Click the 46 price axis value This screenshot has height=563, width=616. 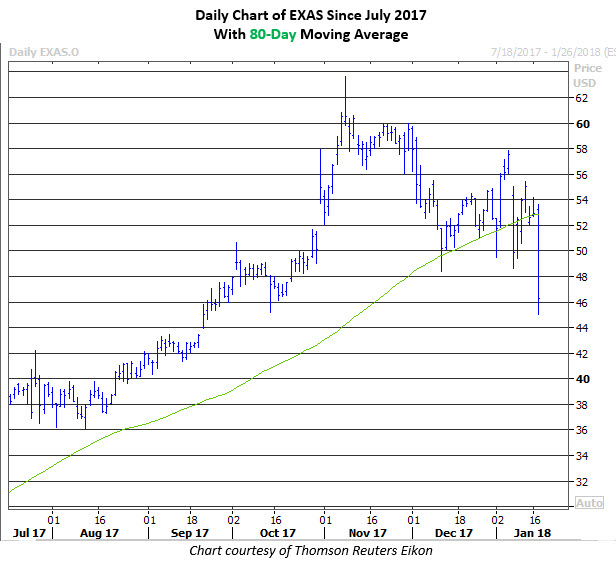582,303
